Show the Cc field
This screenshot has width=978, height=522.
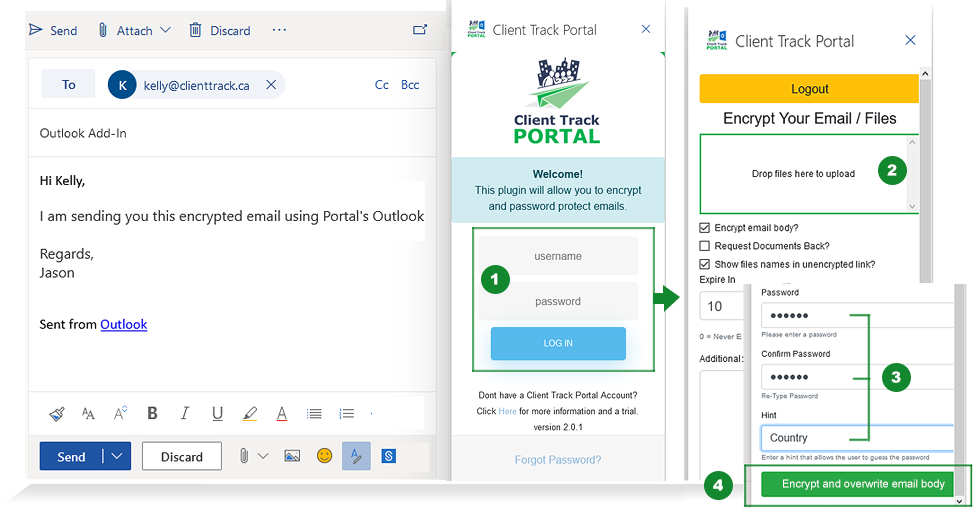click(382, 85)
